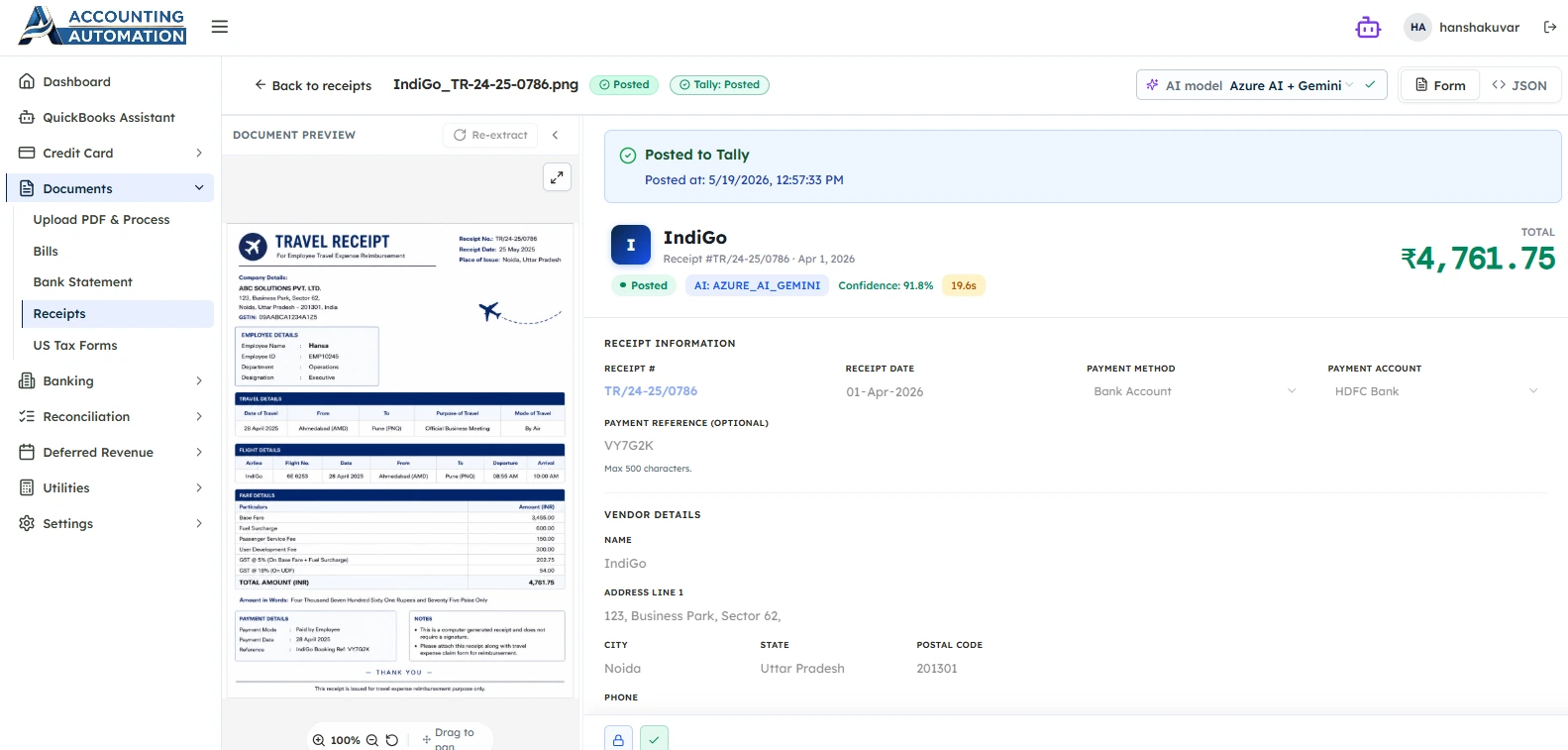Open QuickBooks Assistant
The image size is (1568, 750).
[x=111, y=118]
